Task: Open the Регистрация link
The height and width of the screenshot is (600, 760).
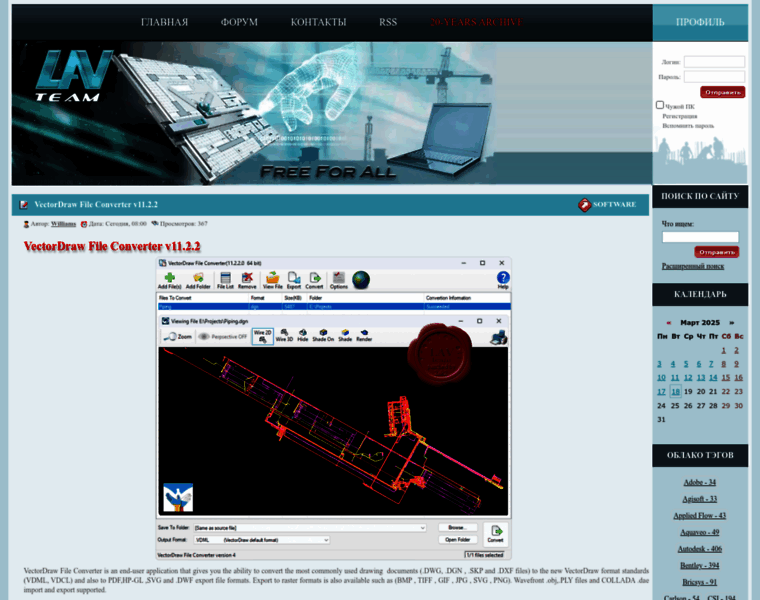Action: point(680,116)
